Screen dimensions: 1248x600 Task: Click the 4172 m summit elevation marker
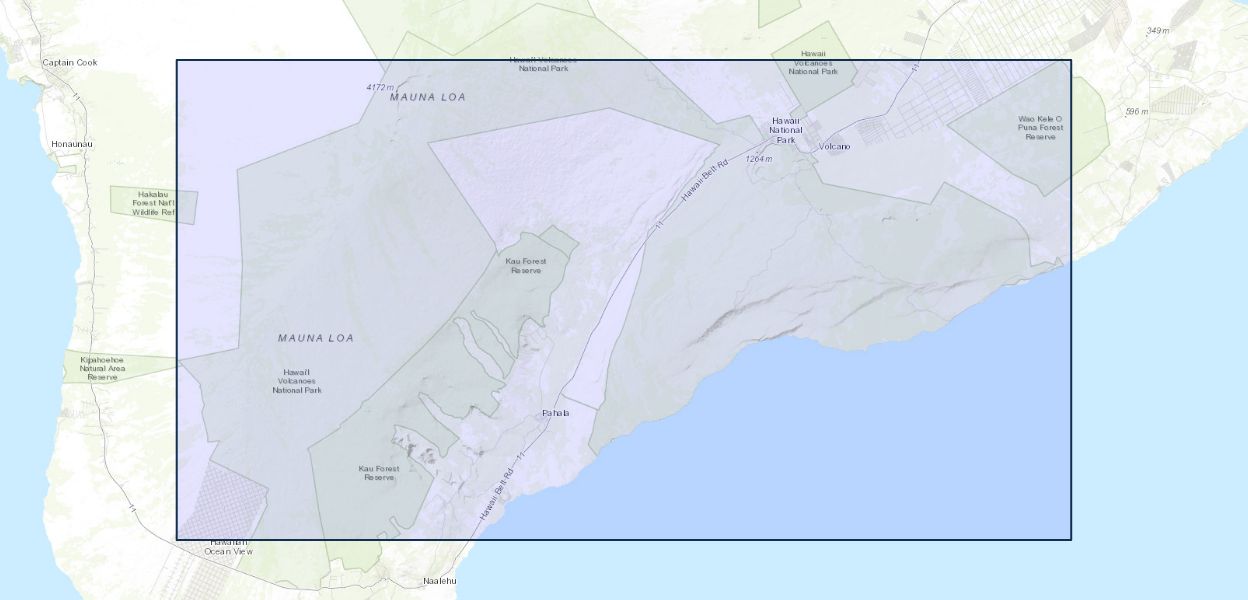pyautogui.click(x=380, y=88)
